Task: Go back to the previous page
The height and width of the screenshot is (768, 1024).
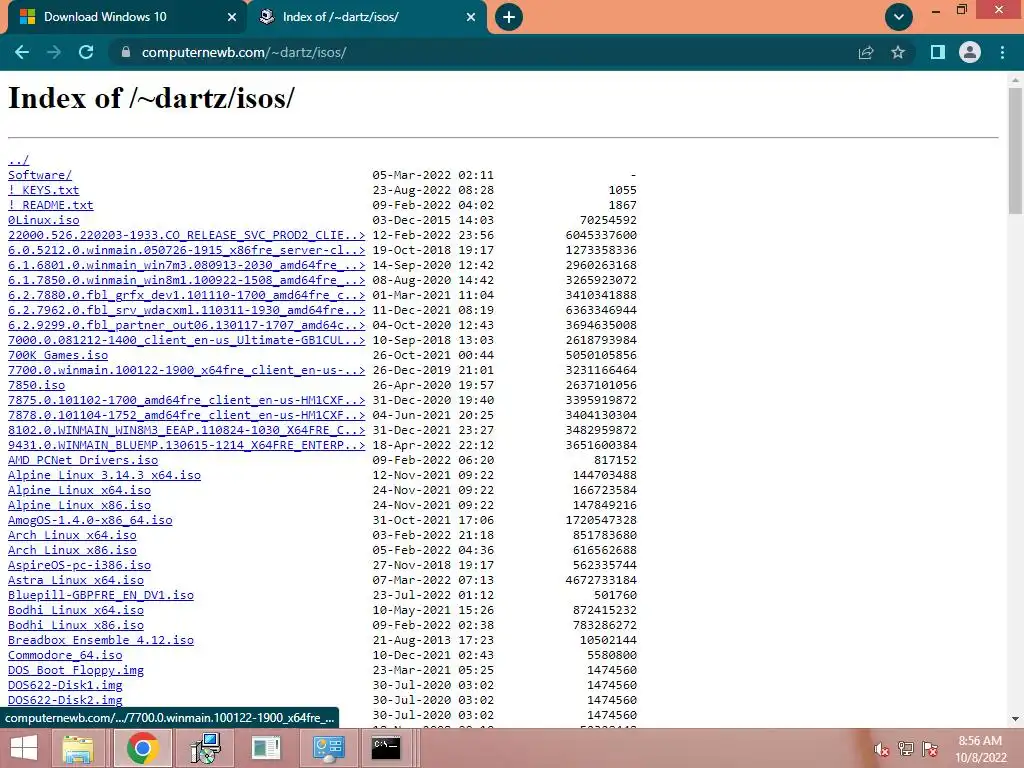Action: coord(22,52)
